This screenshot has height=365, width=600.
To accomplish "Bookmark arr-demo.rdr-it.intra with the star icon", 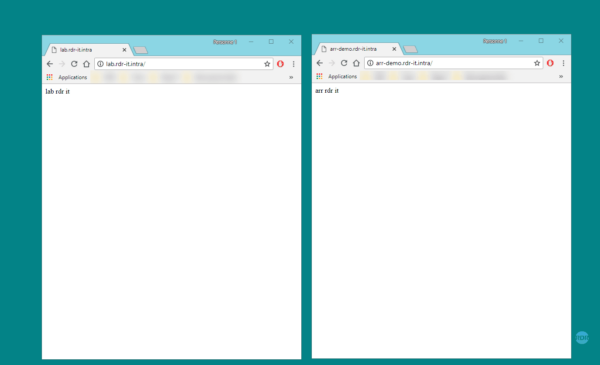I will [537, 63].
